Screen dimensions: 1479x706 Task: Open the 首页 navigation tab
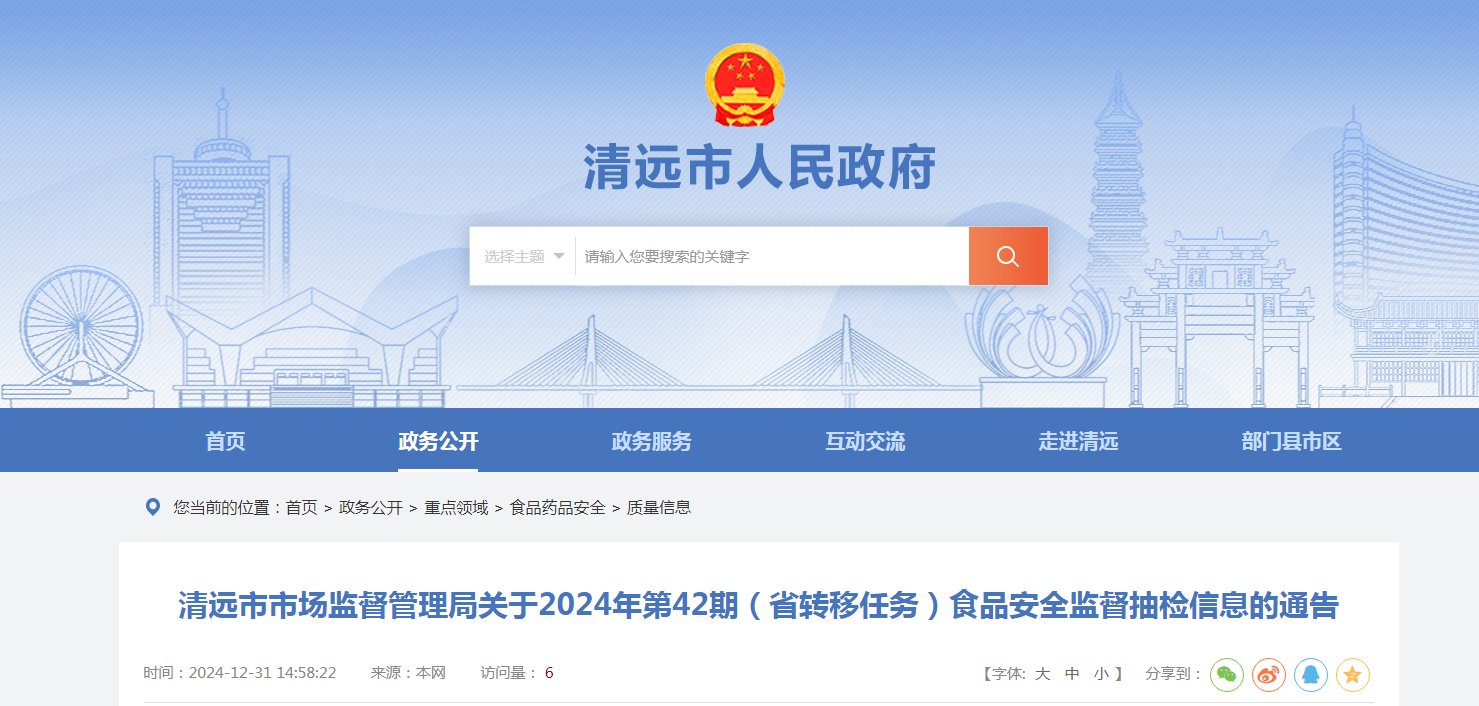(x=225, y=441)
